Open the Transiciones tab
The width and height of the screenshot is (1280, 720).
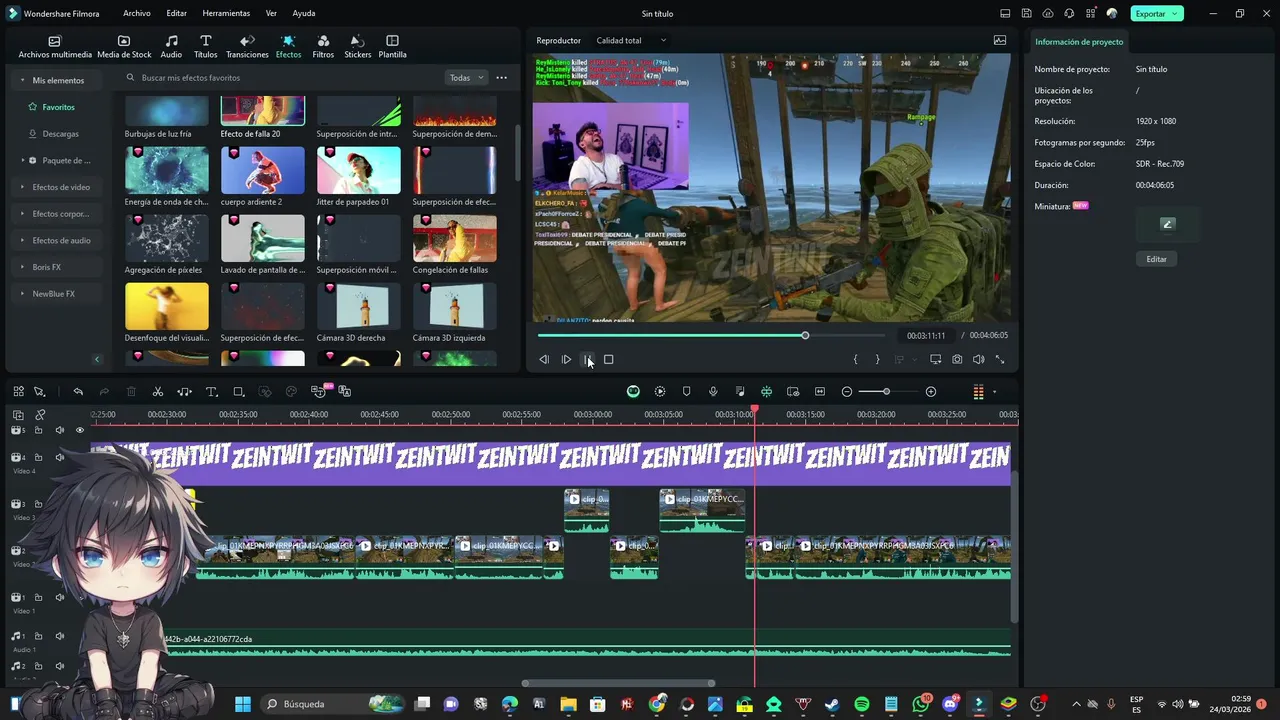point(247,47)
